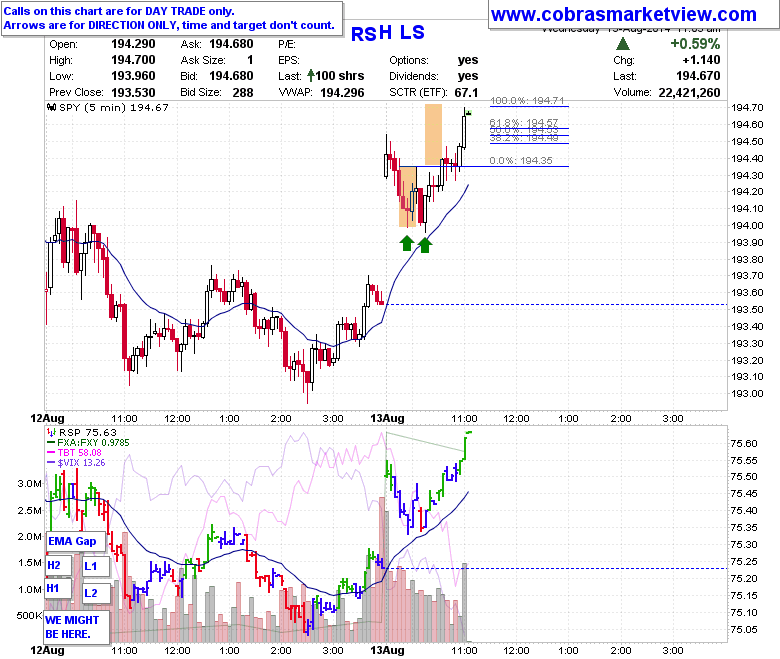This screenshot has height=659, width=780.
Task: Select the H1 label box
Action: tap(59, 588)
